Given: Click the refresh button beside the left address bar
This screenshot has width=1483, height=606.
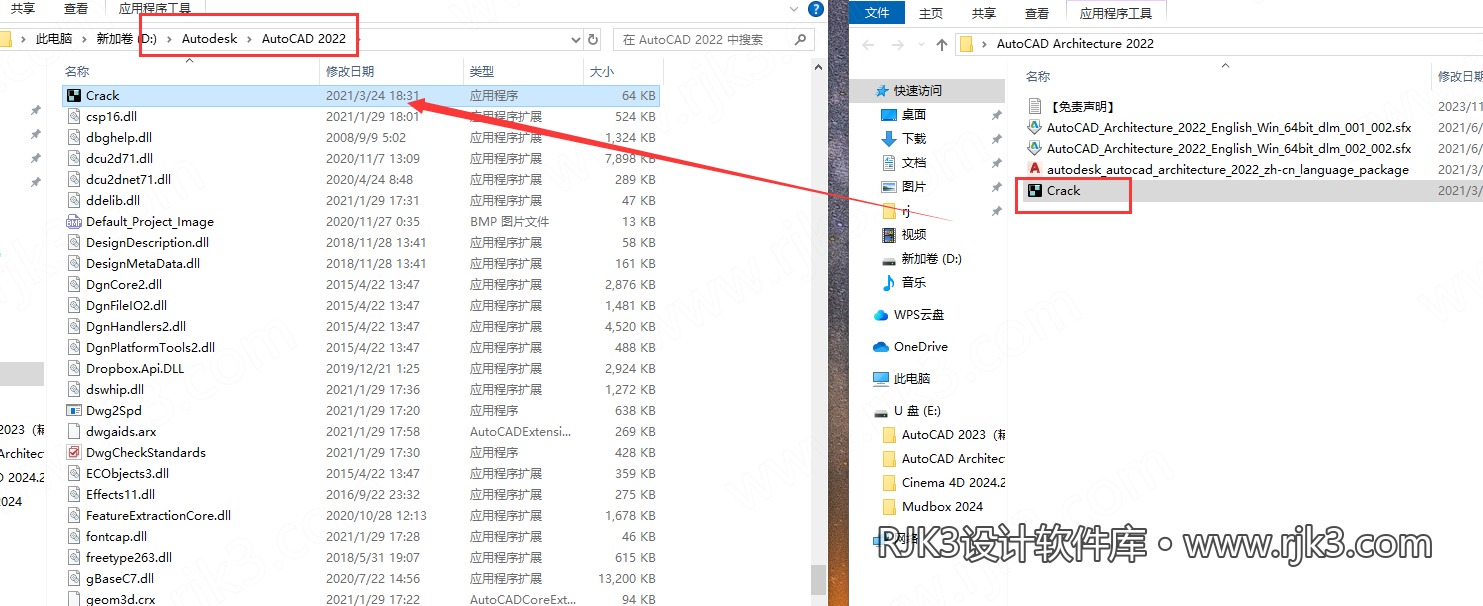Looking at the screenshot, I should 593,40.
